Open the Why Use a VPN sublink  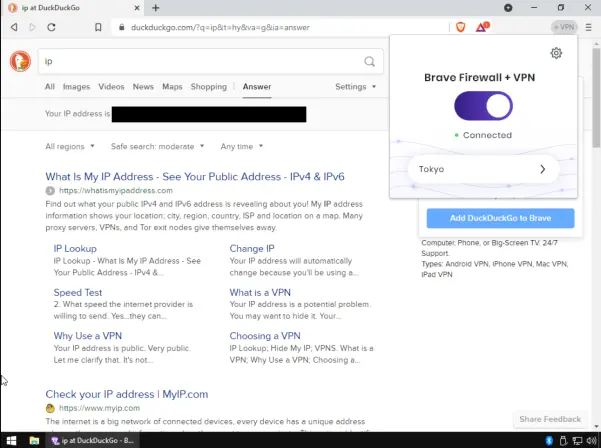coord(87,336)
